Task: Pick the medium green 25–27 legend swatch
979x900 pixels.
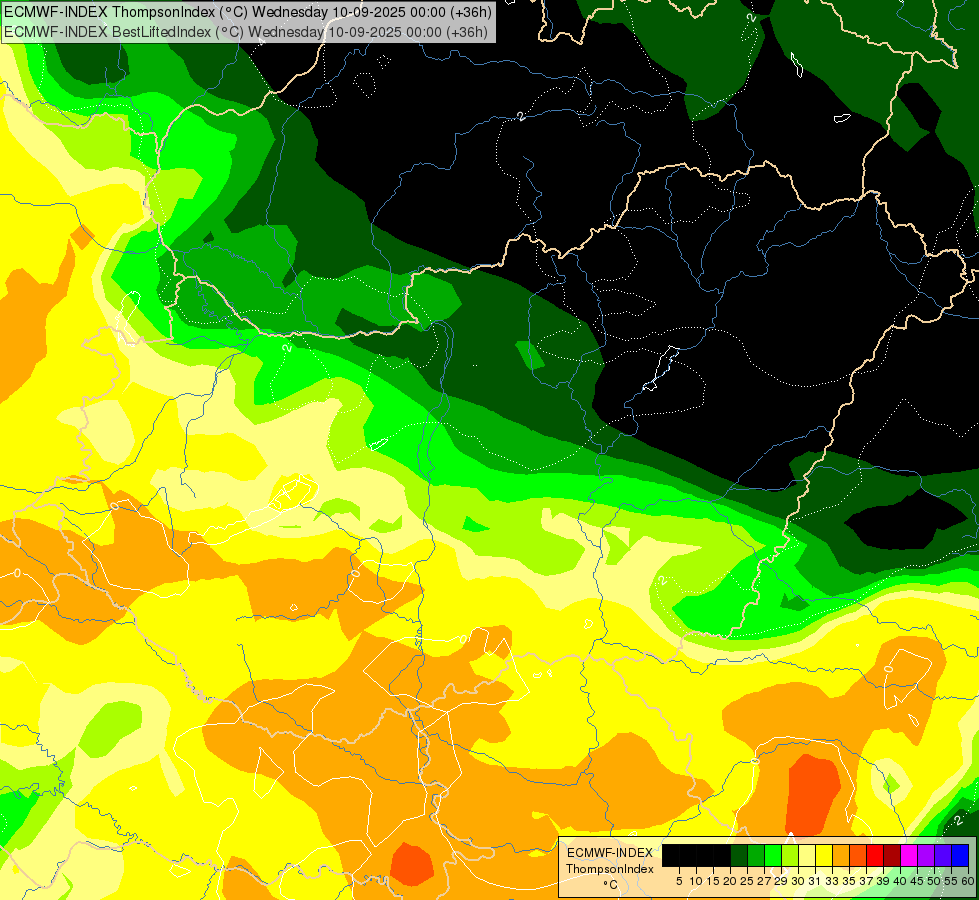Action: [756, 855]
